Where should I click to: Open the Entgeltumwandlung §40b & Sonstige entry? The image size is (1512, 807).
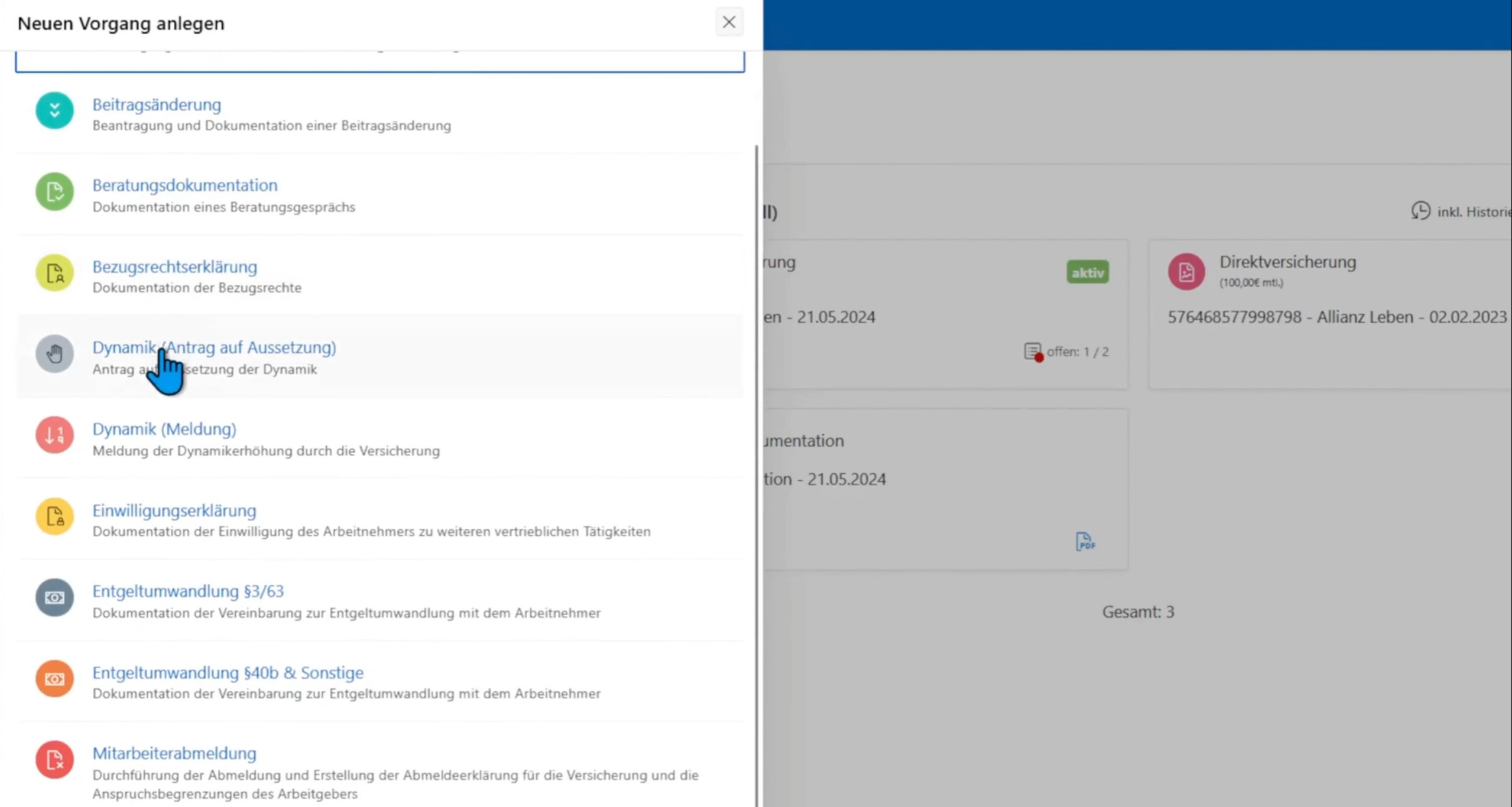point(228,672)
